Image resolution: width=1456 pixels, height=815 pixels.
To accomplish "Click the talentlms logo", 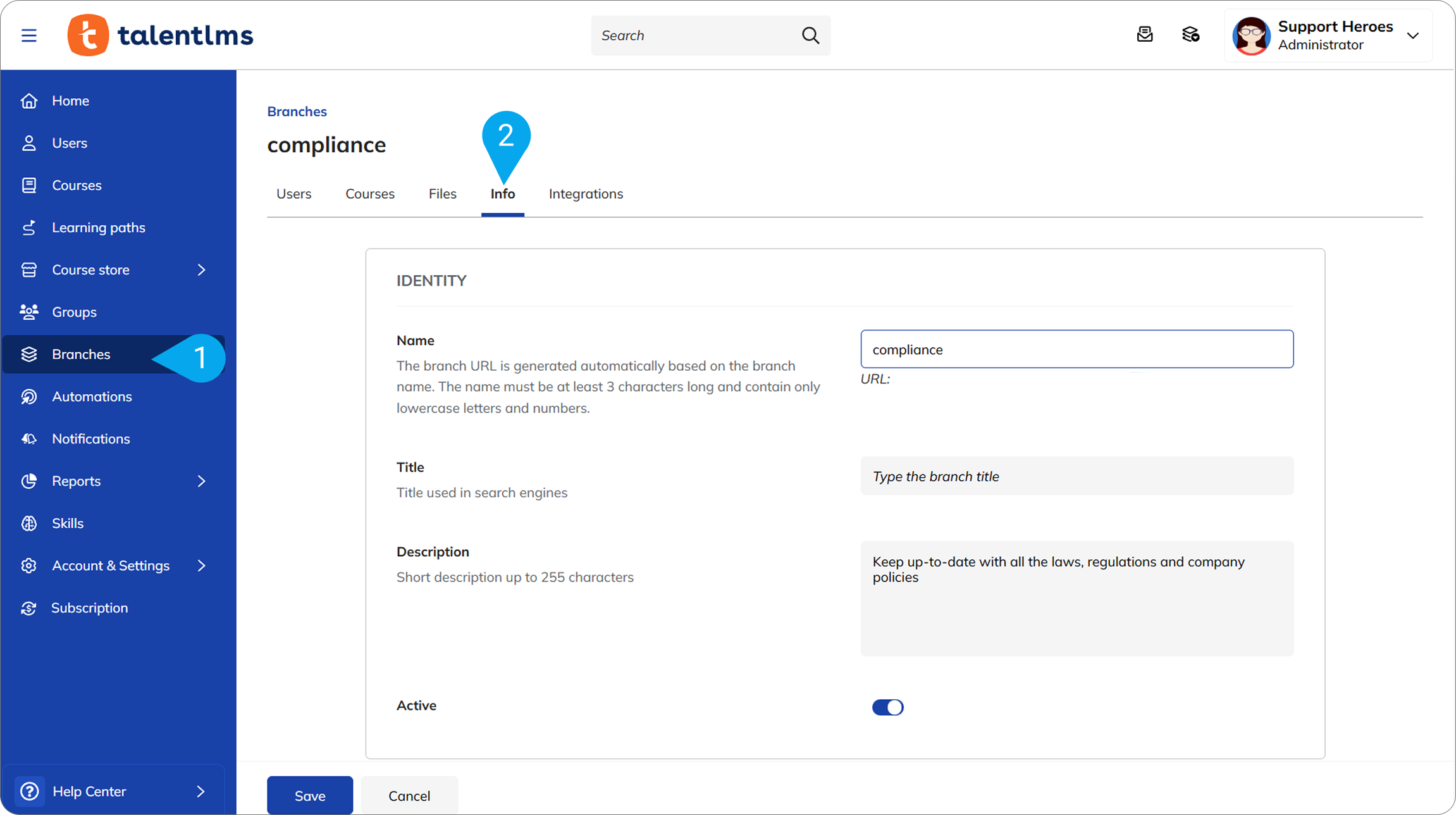I will (x=161, y=35).
